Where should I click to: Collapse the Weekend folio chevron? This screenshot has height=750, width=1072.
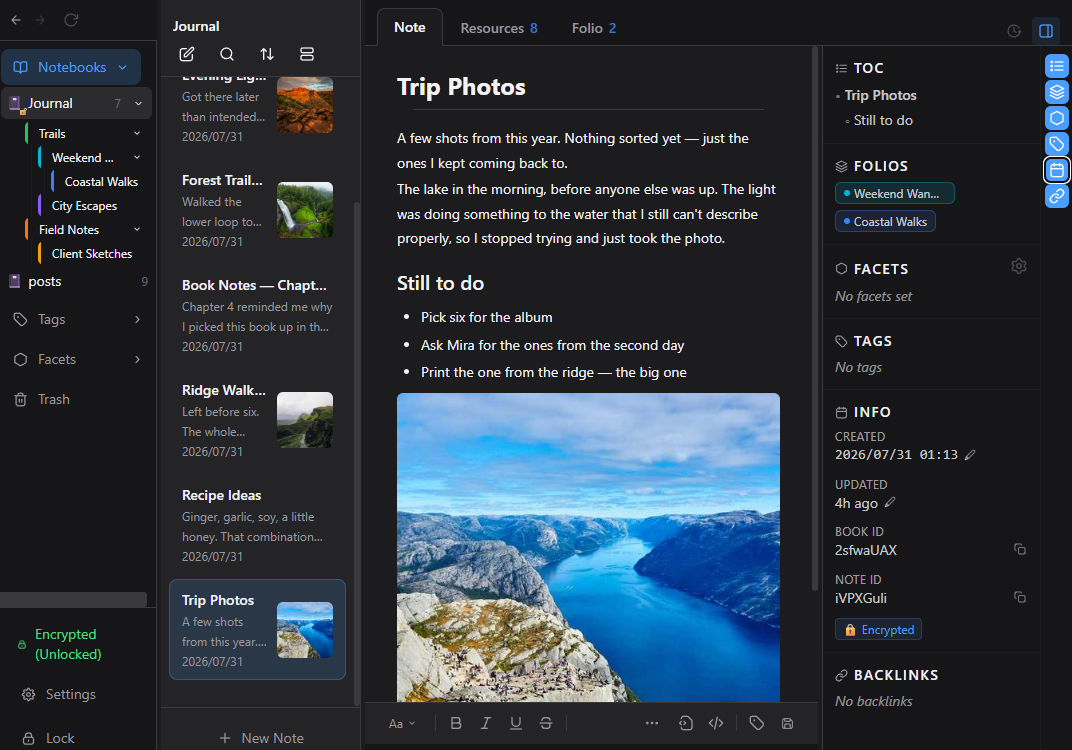(x=137, y=157)
